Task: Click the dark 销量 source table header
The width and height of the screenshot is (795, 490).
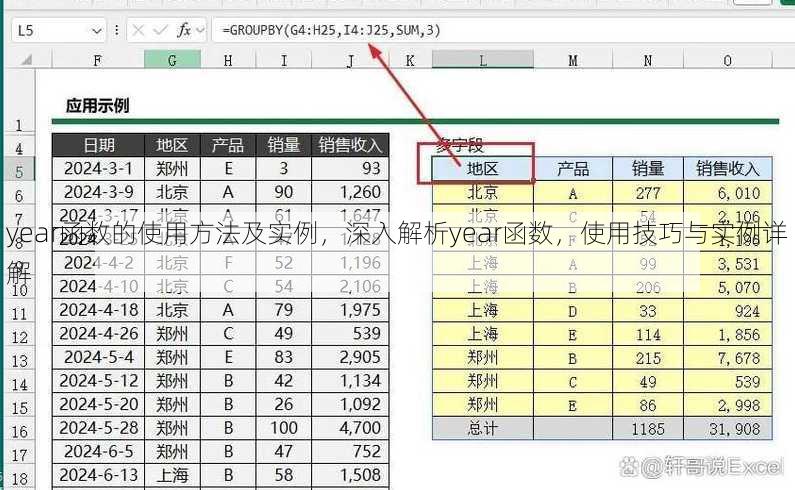Action: pyautogui.click(x=284, y=145)
